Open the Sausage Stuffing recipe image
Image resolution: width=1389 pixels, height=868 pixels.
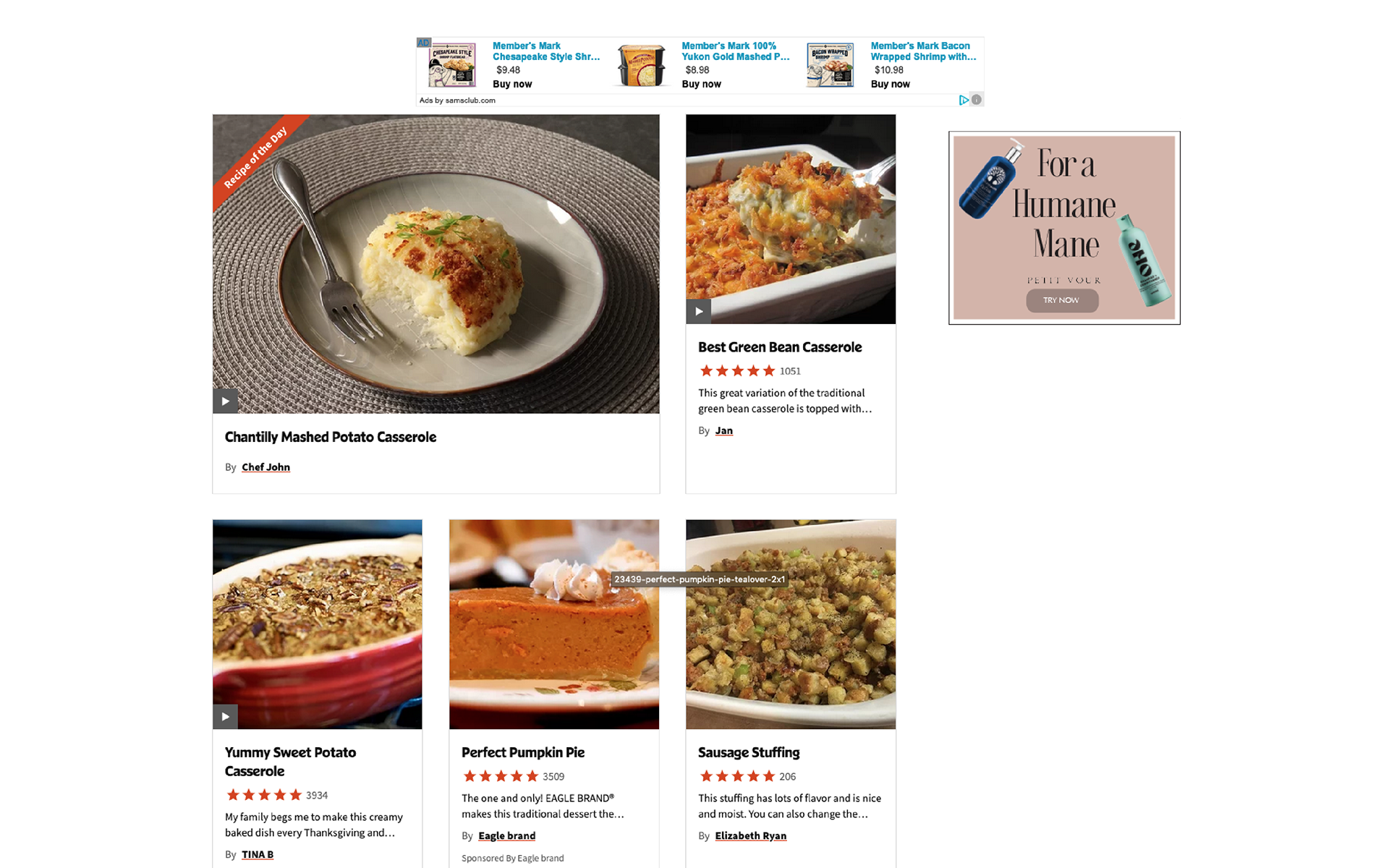791,624
